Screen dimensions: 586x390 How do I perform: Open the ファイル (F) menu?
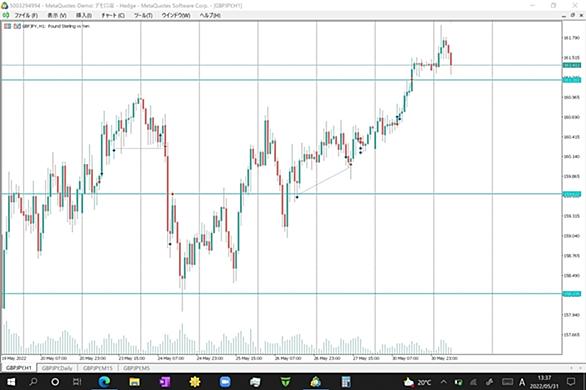26,15
